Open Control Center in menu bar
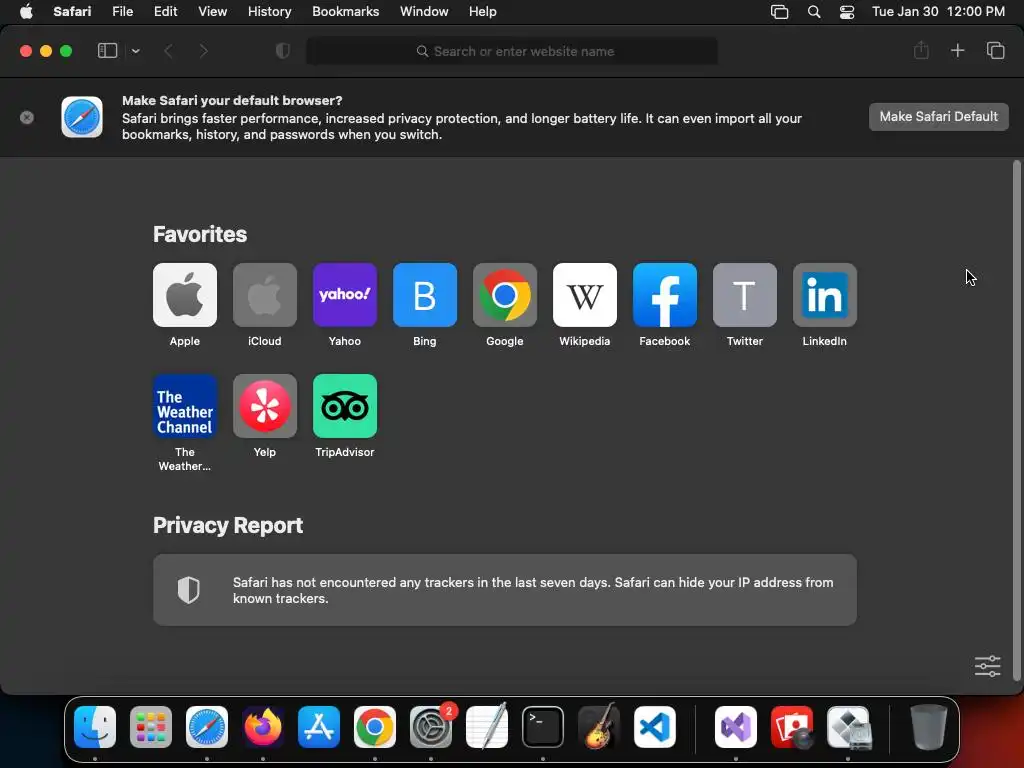The width and height of the screenshot is (1024, 768). [x=847, y=12]
